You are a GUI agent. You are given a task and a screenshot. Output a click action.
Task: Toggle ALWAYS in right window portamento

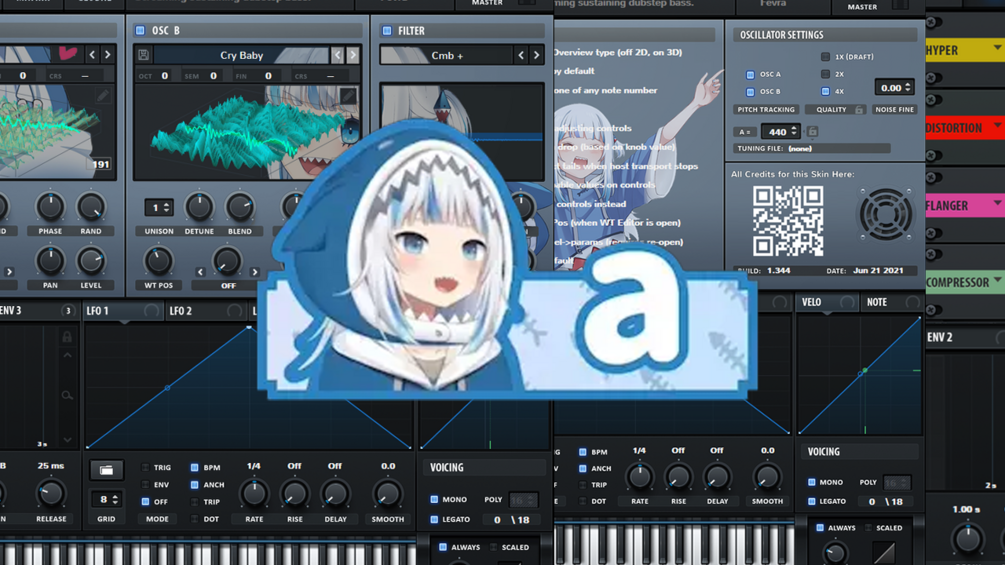click(820, 528)
